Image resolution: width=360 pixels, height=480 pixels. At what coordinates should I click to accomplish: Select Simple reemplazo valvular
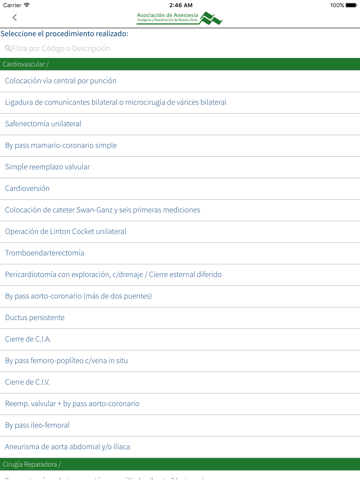point(180,167)
